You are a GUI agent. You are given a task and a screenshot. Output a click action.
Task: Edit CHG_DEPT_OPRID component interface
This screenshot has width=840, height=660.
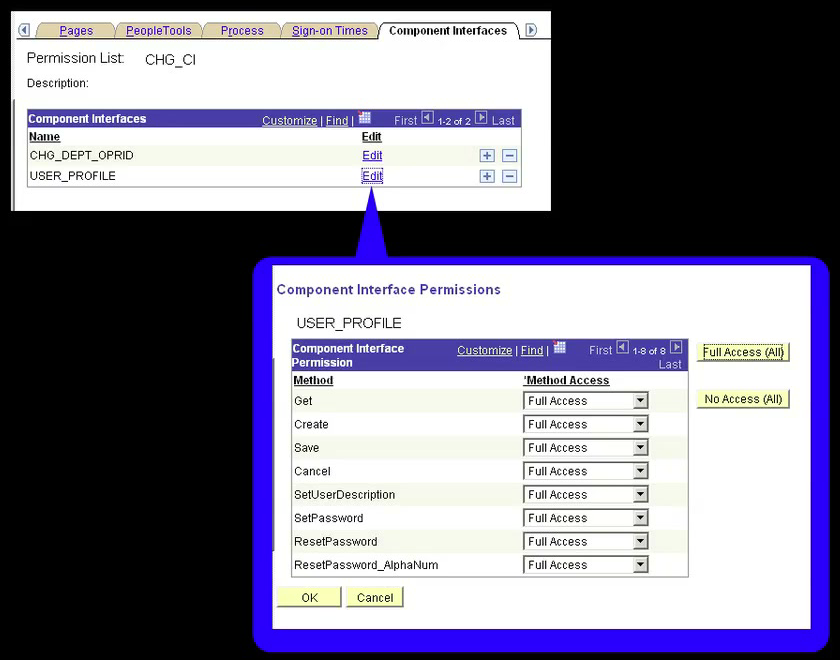tap(372, 155)
